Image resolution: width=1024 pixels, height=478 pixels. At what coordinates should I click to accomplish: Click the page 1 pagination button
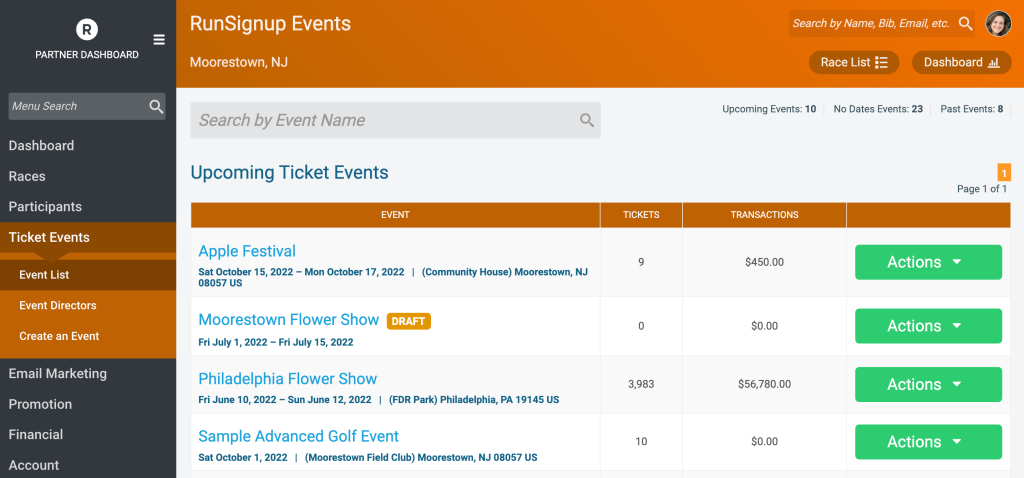pyautogui.click(x=1004, y=172)
